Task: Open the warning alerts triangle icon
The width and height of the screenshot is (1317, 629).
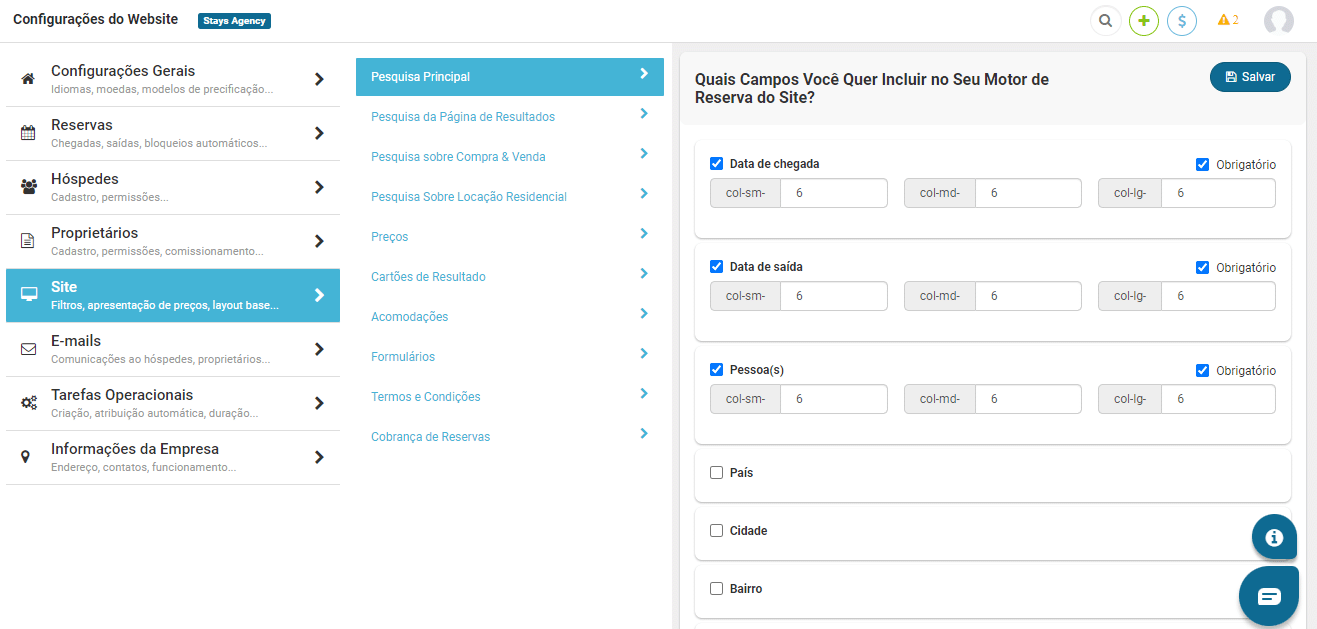Action: pos(1223,20)
